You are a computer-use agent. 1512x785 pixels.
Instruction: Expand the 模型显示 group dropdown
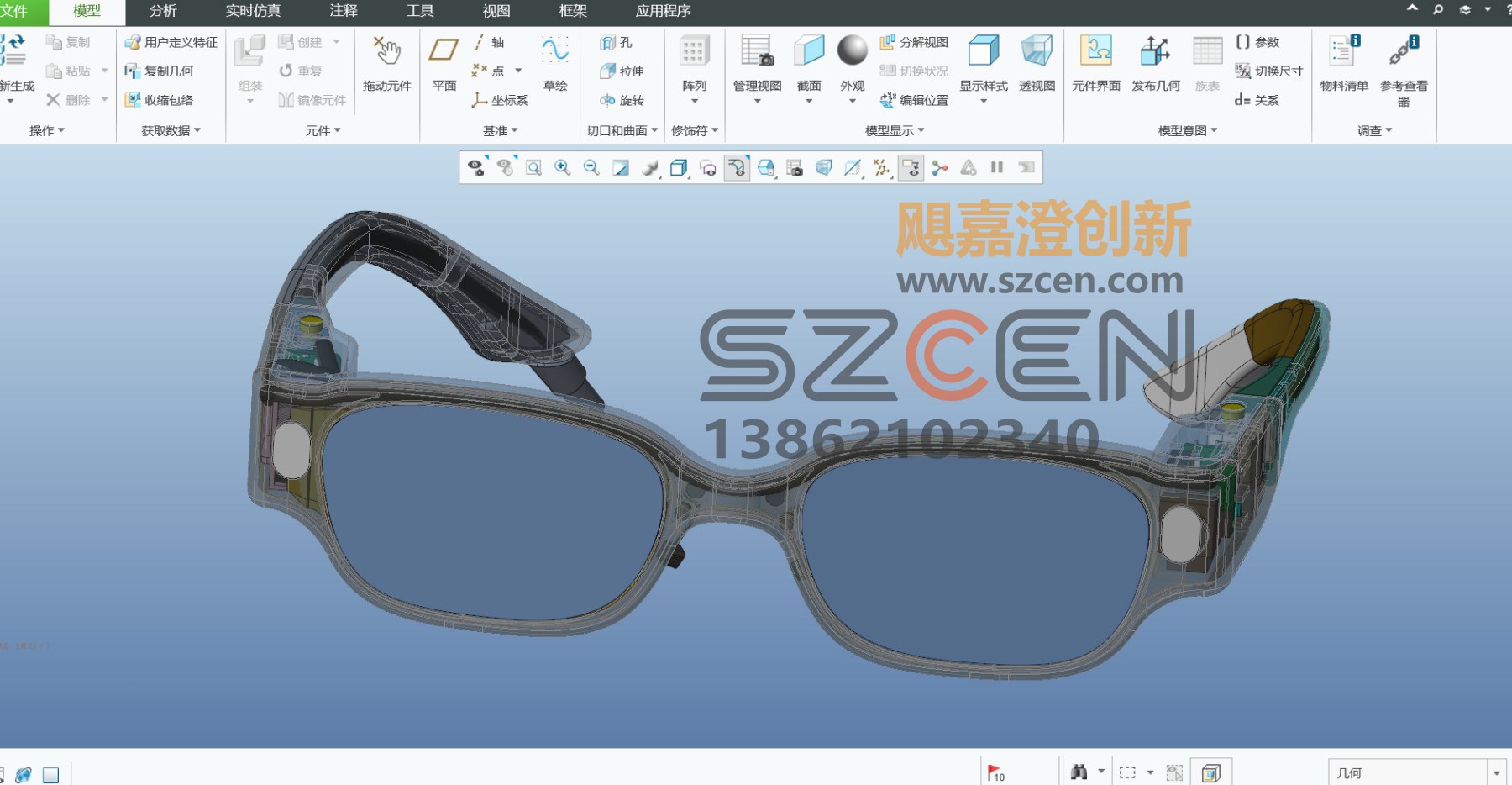coord(895,130)
